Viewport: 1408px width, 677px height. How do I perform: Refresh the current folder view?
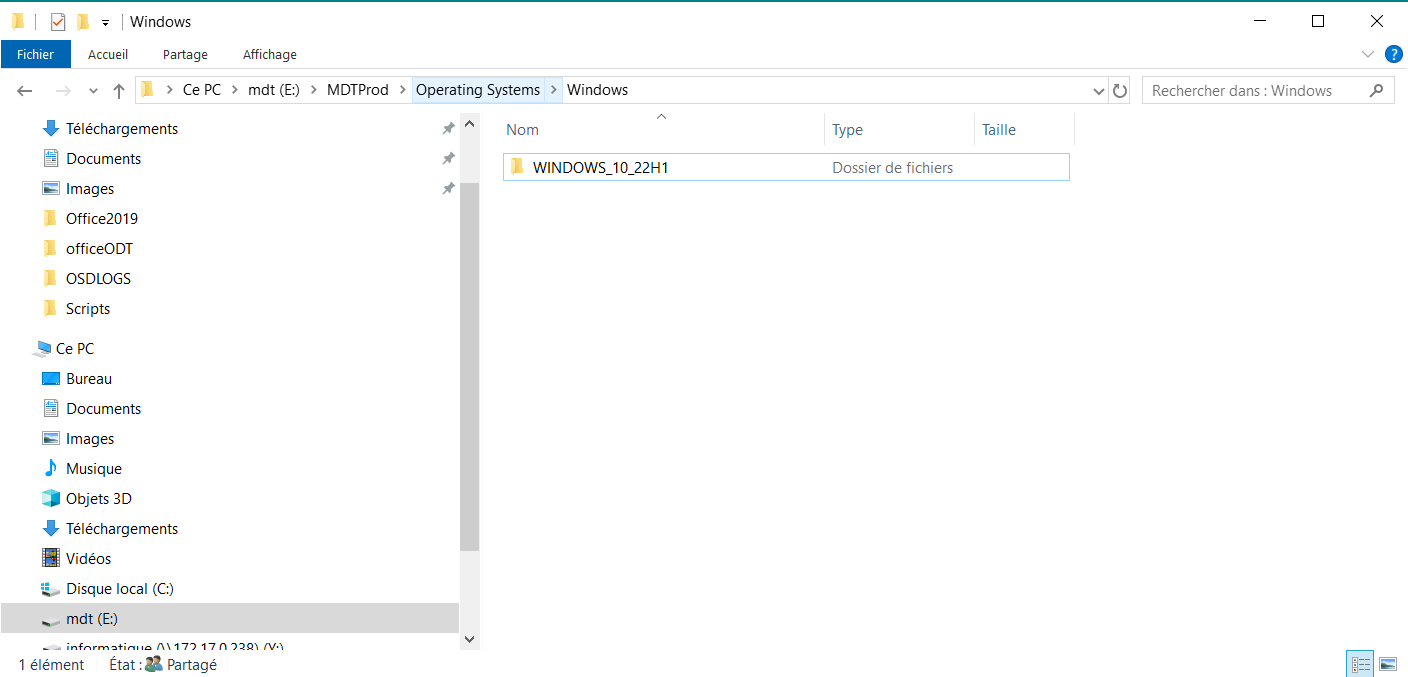click(x=1120, y=91)
